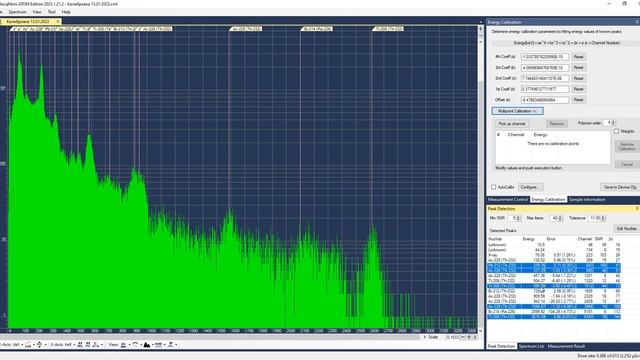
Task: Reset the 1st Coeff value
Action: (x=578, y=89)
